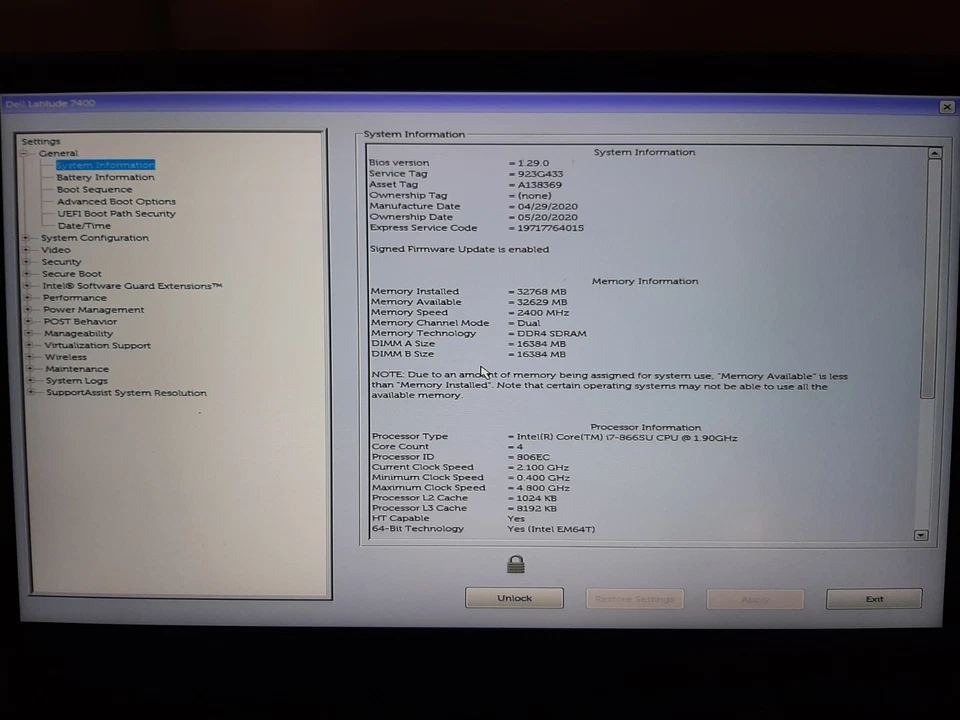Select Battery Information in the settings tree
This screenshot has height=720, width=960.
(x=105, y=177)
